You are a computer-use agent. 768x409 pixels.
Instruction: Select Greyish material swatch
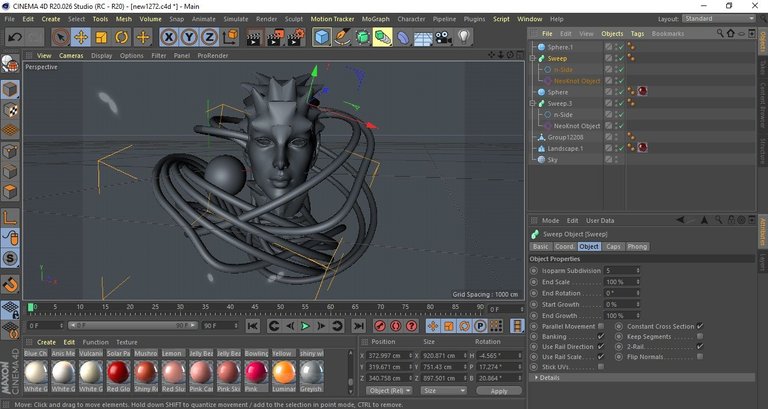[312, 372]
